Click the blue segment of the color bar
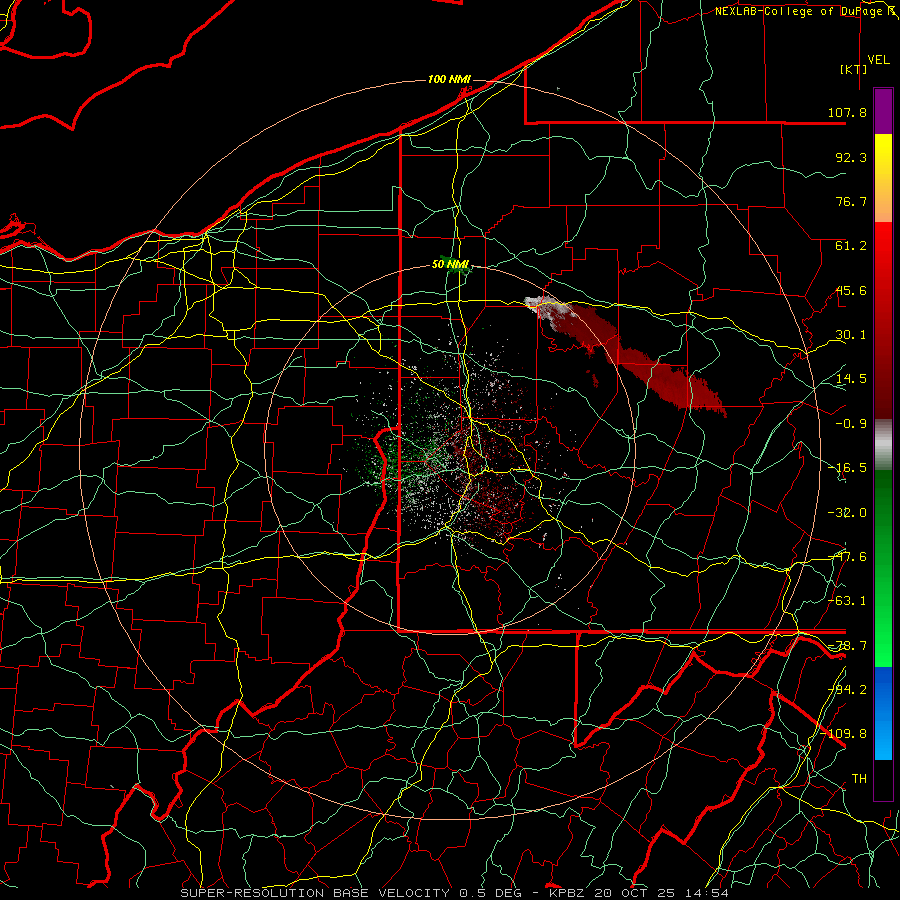 coord(883,713)
